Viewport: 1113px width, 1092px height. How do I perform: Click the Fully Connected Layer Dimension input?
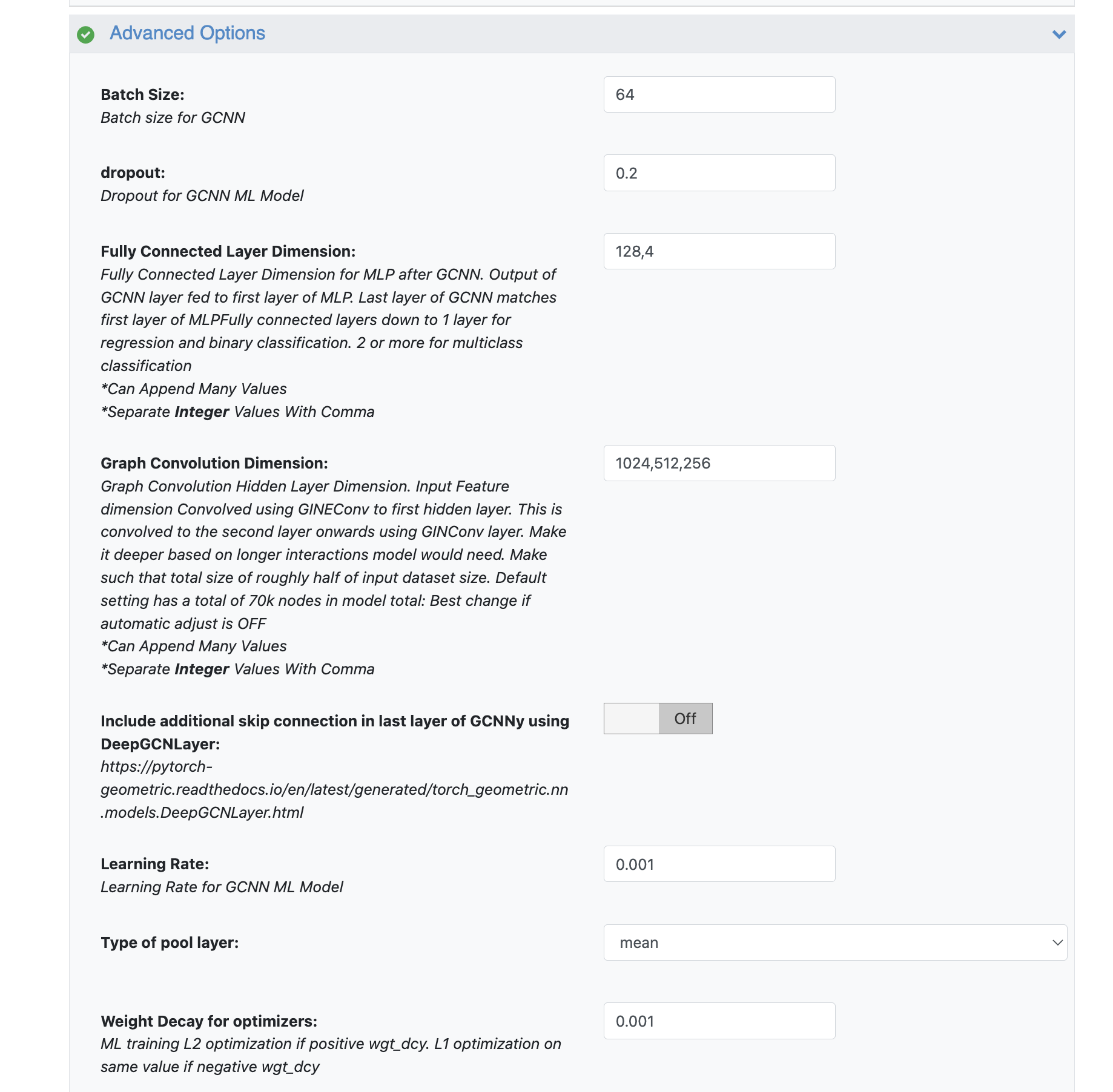pos(719,251)
